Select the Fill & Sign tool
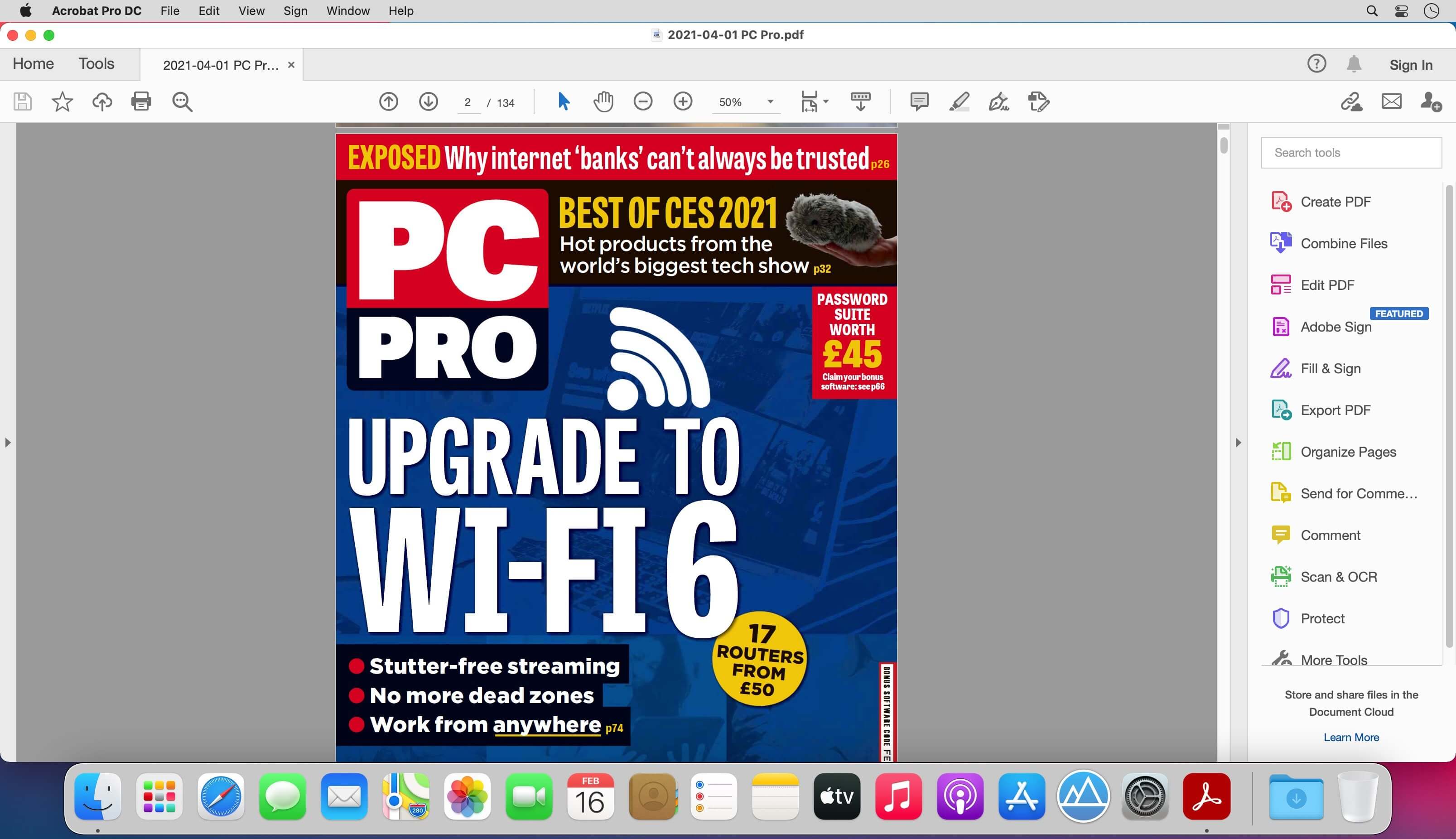The height and width of the screenshot is (839, 1456). tap(1330, 368)
